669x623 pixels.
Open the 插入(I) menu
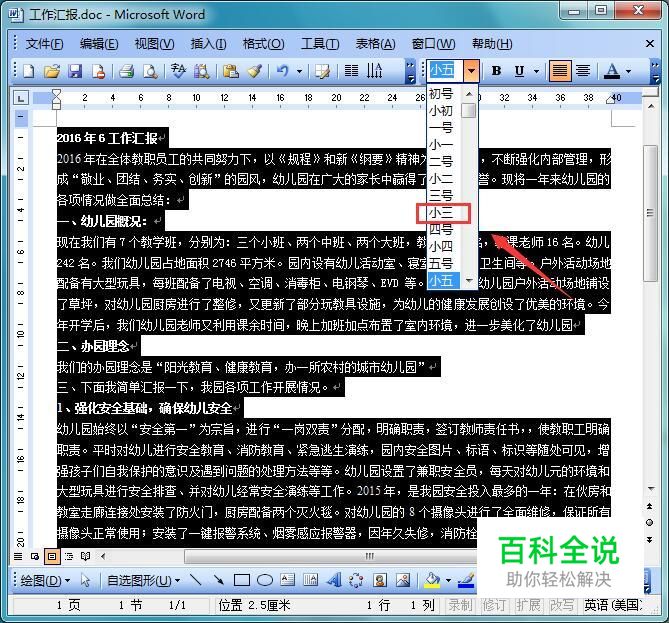pyautogui.click(x=208, y=44)
